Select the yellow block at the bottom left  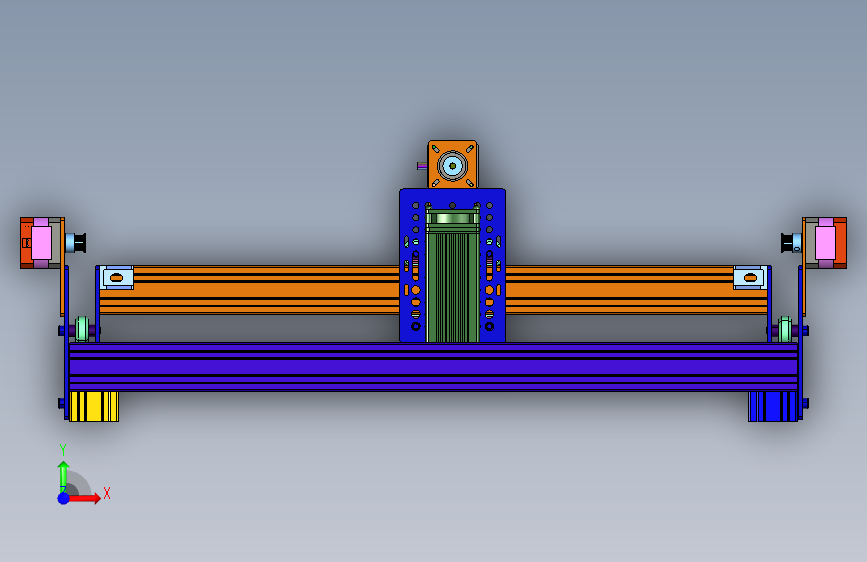94,407
